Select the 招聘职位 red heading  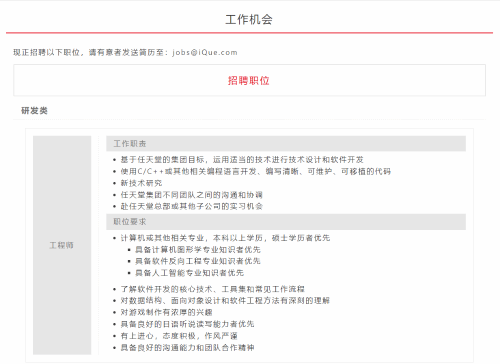click(249, 80)
